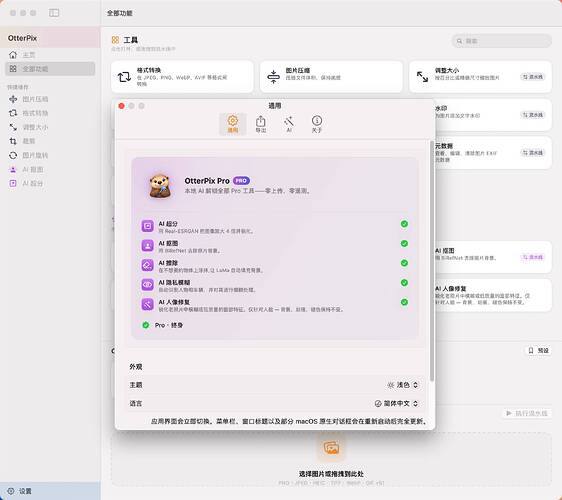Screen dimensions: 562x500
Task: Click the 预设 preset button
Action: tap(538, 350)
